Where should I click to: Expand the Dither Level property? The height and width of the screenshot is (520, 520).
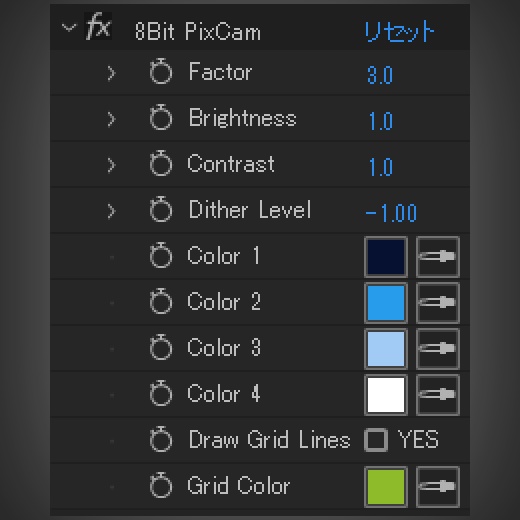click(x=111, y=211)
